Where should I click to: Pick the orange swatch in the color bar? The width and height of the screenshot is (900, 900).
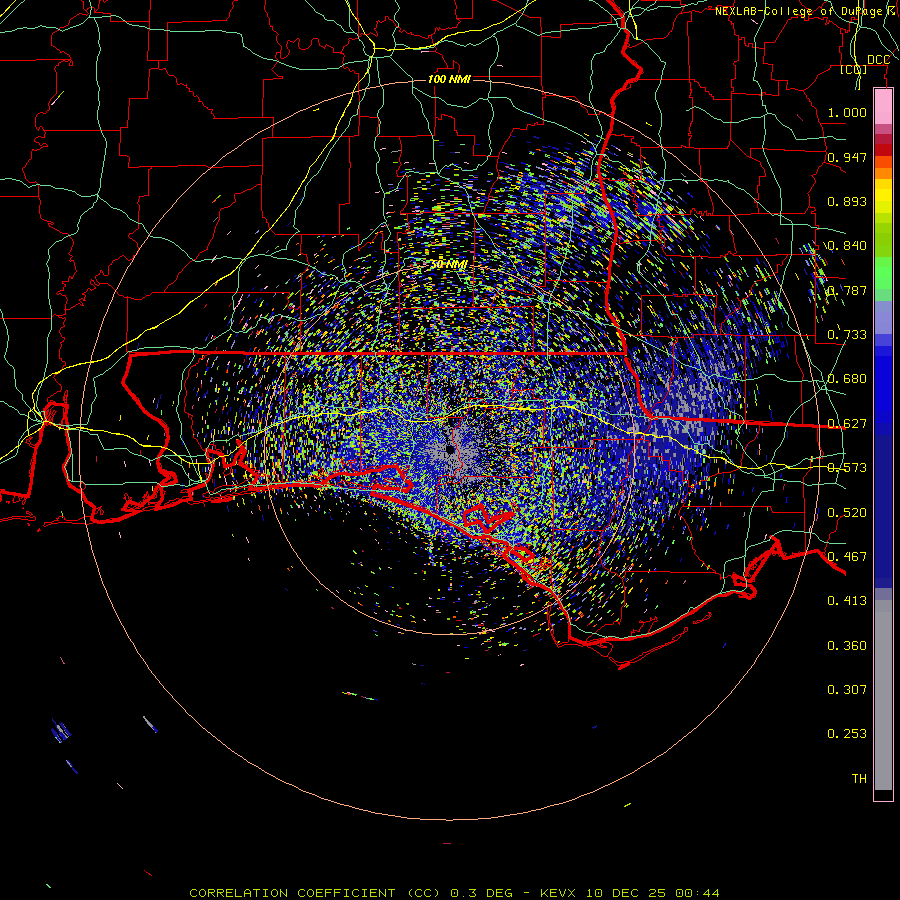(x=883, y=173)
